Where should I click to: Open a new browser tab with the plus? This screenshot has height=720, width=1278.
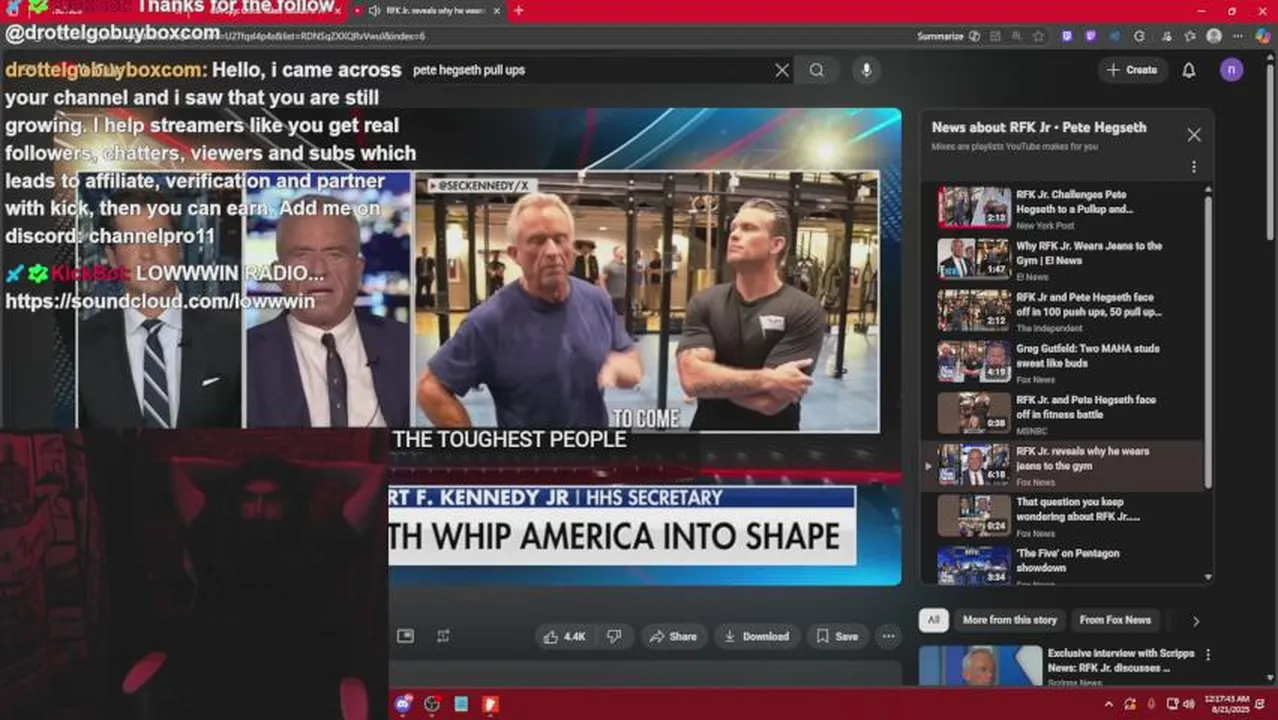click(x=518, y=11)
